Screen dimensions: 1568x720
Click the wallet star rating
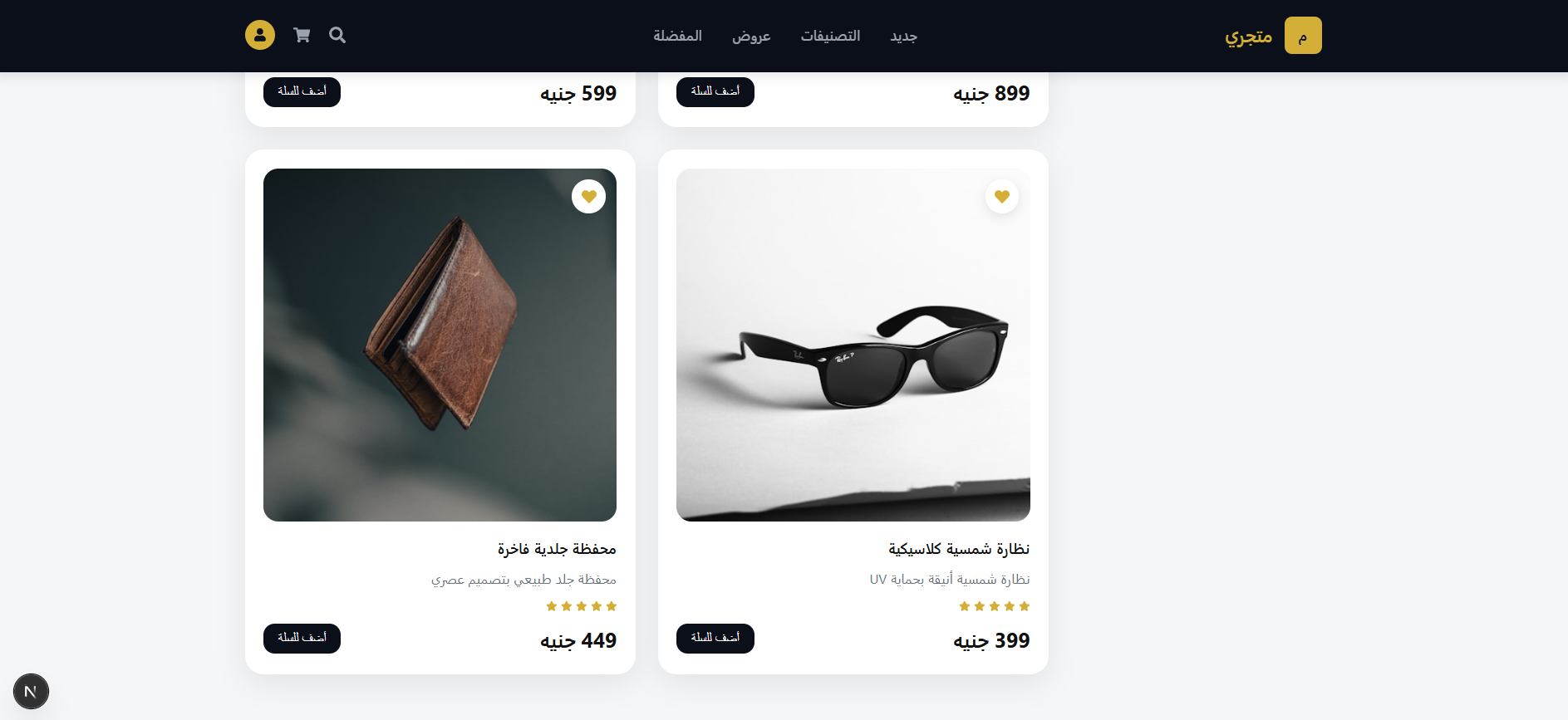pos(581,606)
